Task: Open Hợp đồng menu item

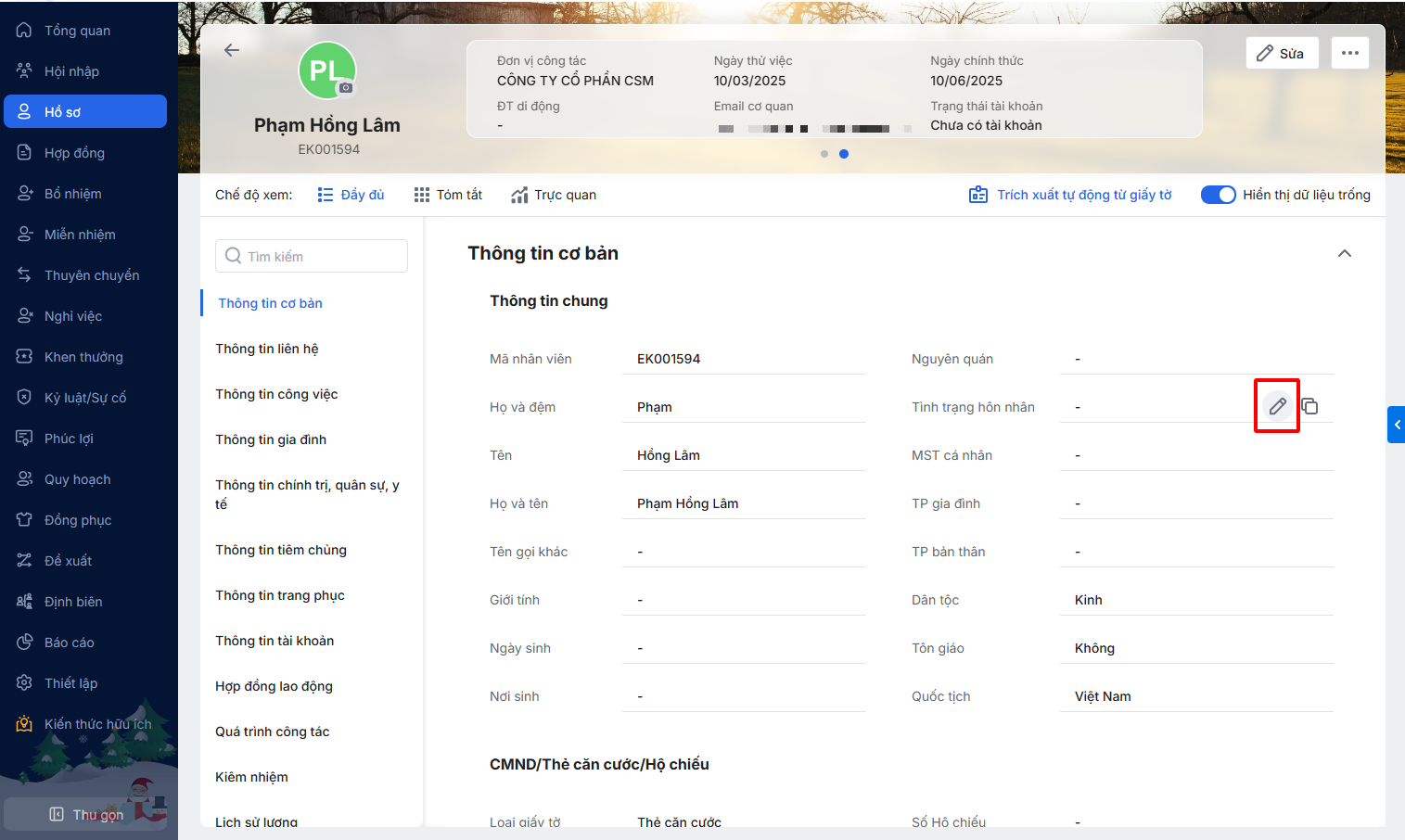Action: (85, 153)
